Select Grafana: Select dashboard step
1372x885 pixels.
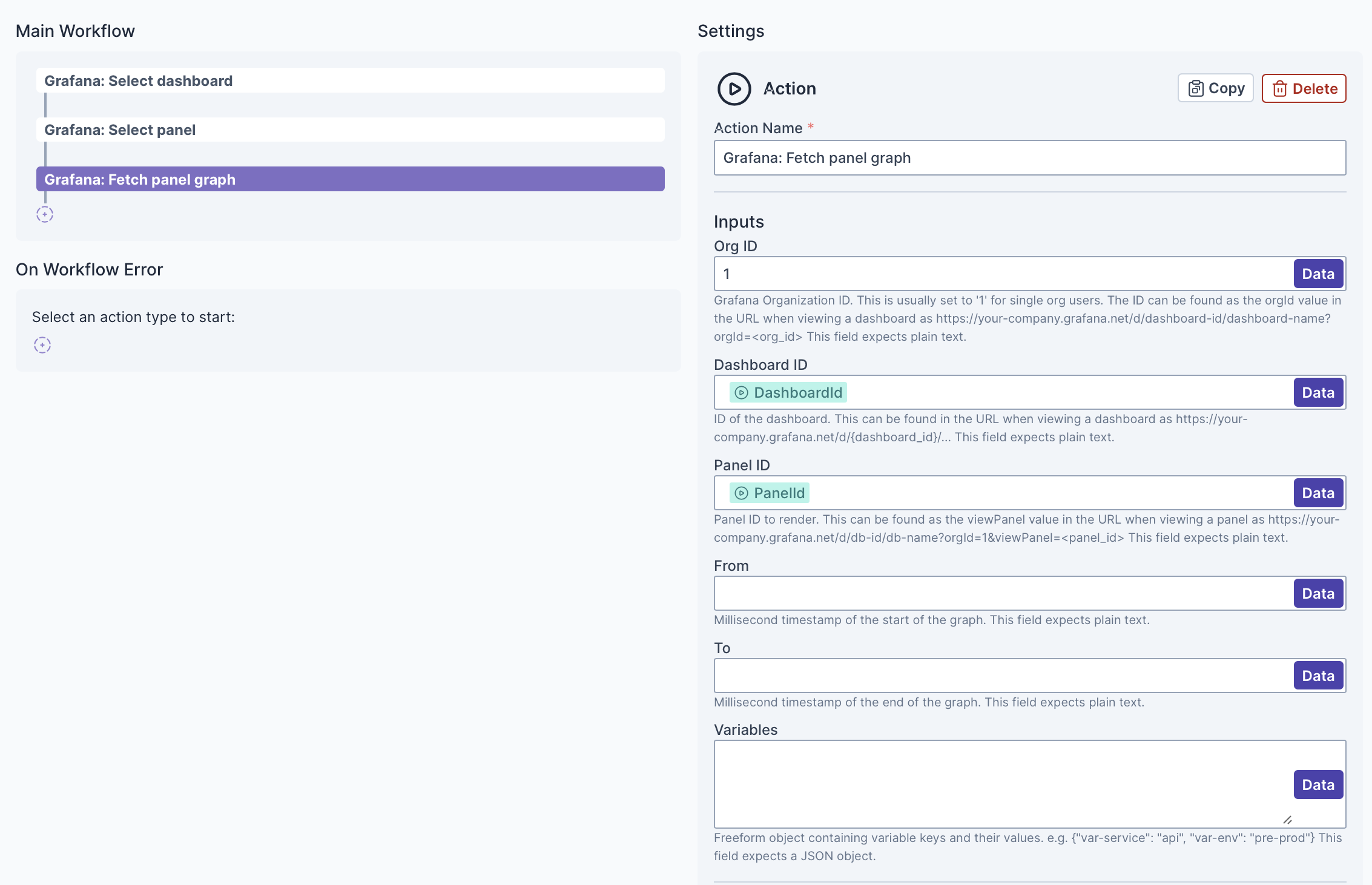(x=350, y=81)
